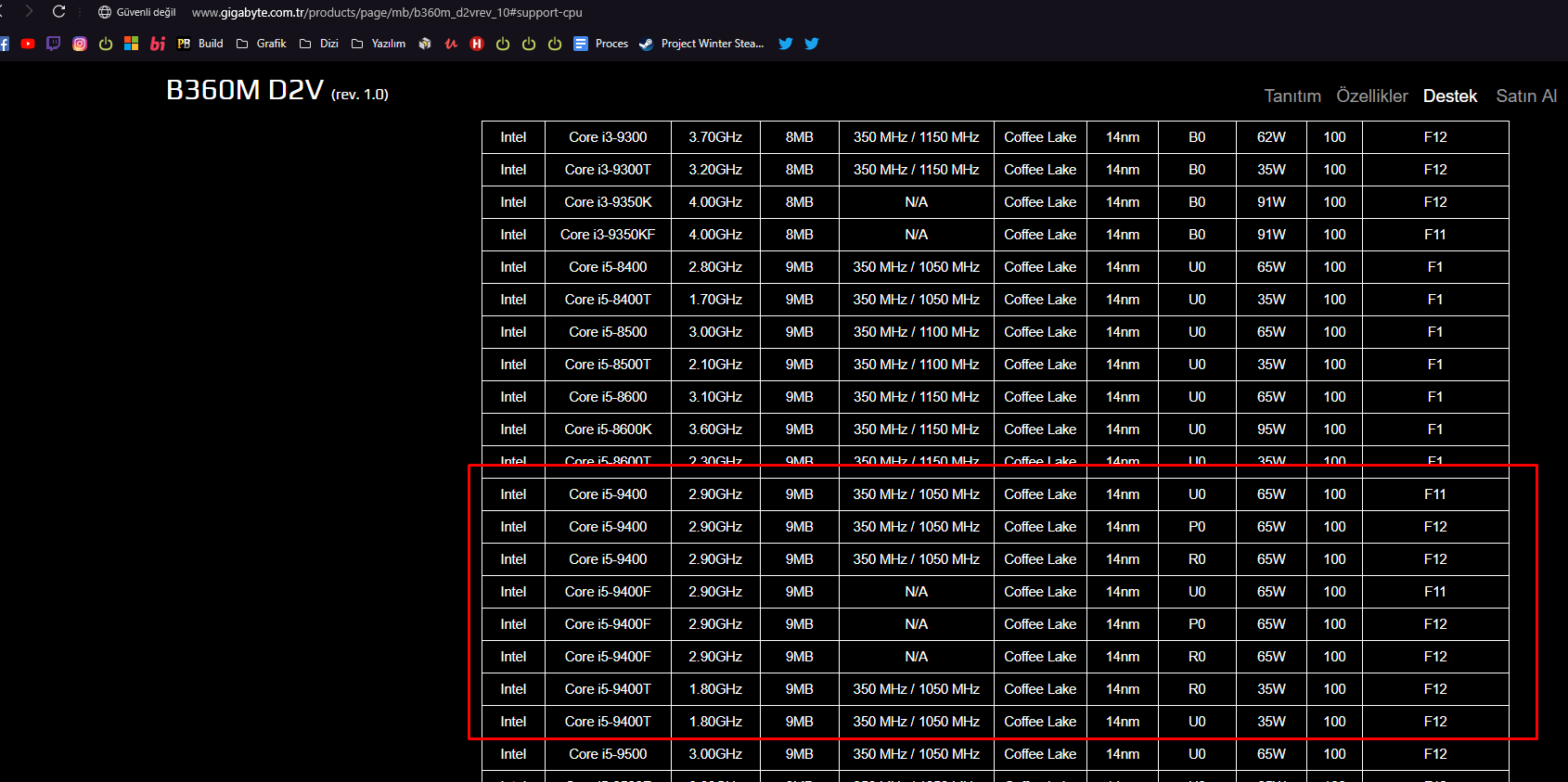
Task: Click the B0 stepping cell for Core i3-9300T
Action: pos(1197,170)
